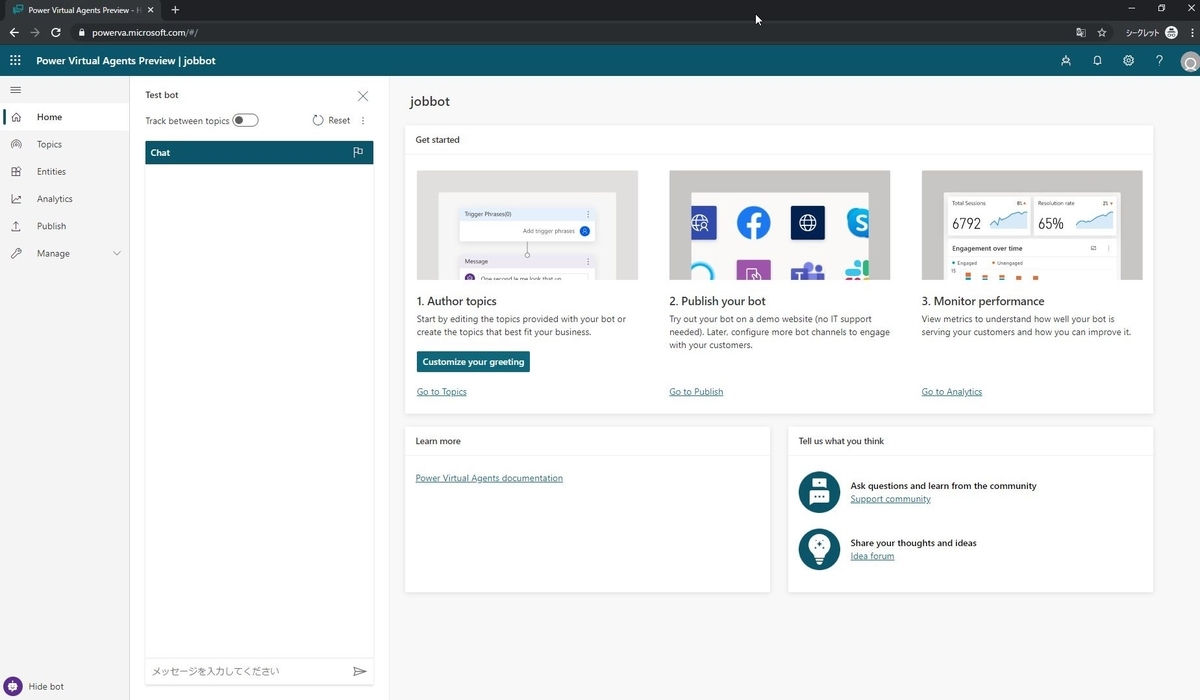1200x700 pixels.
Task: Open Power Virtual Agents documentation link
Action: click(489, 478)
